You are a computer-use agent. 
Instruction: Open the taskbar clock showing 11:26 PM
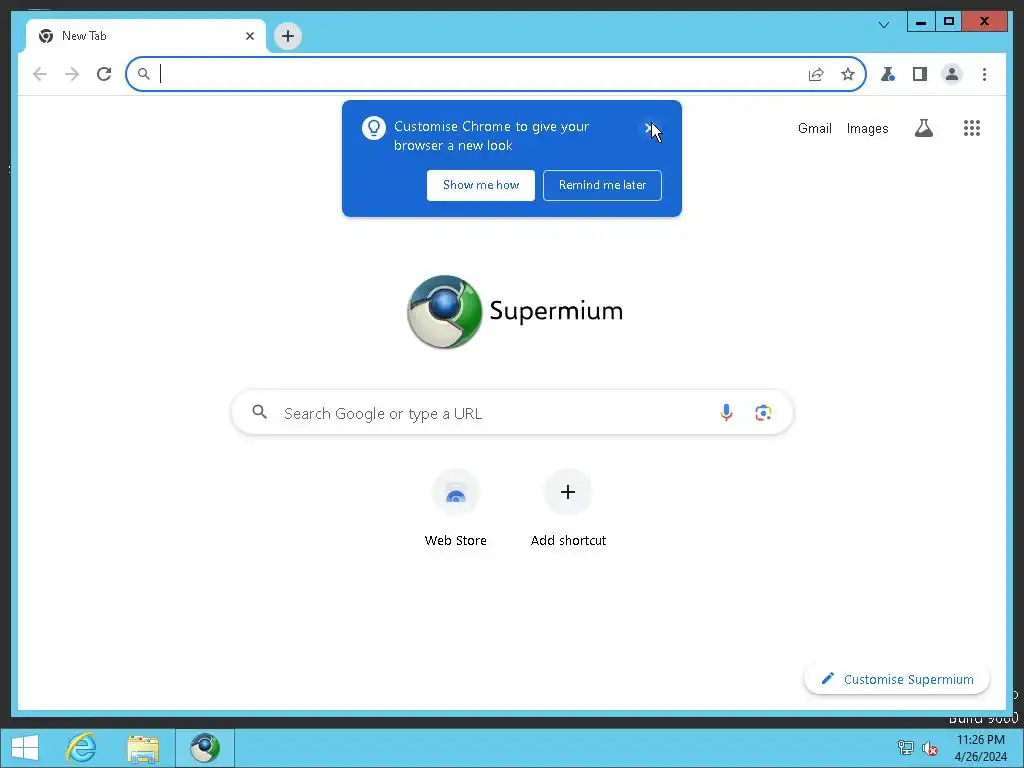[981, 748]
